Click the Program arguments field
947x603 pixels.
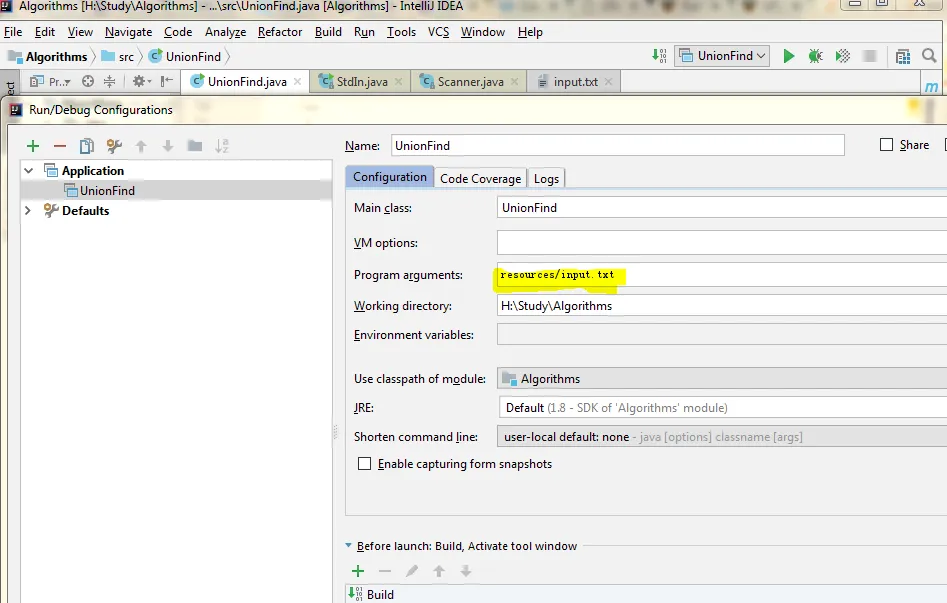(722, 275)
